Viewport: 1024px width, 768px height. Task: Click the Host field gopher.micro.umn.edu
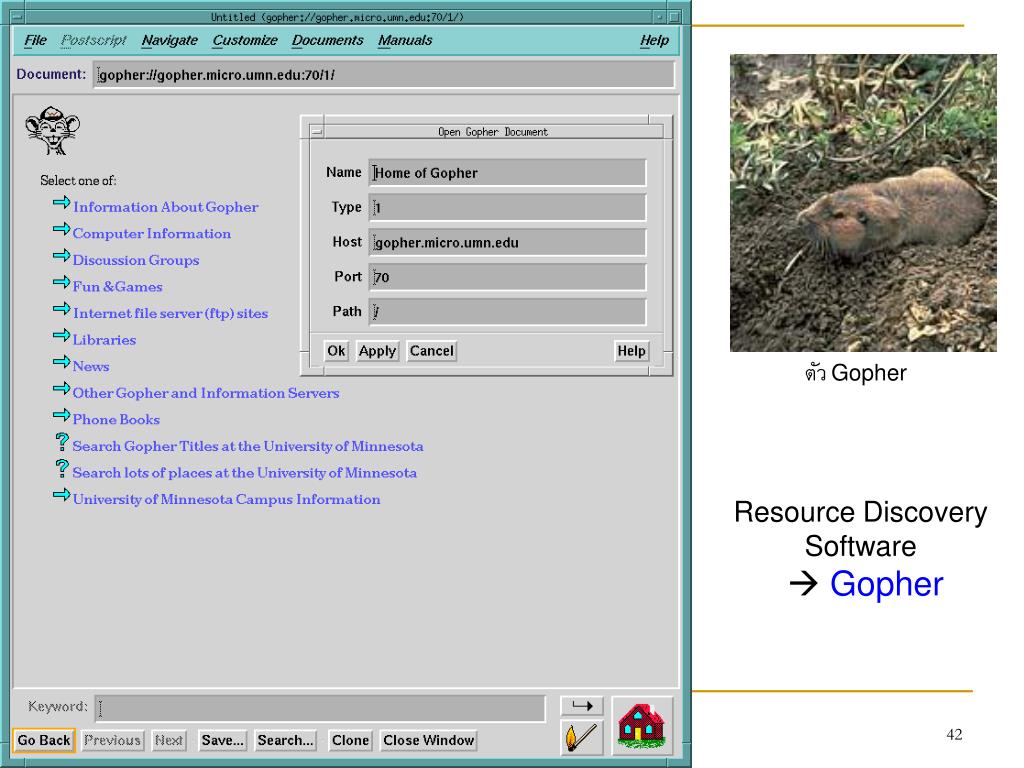[x=507, y=242]
